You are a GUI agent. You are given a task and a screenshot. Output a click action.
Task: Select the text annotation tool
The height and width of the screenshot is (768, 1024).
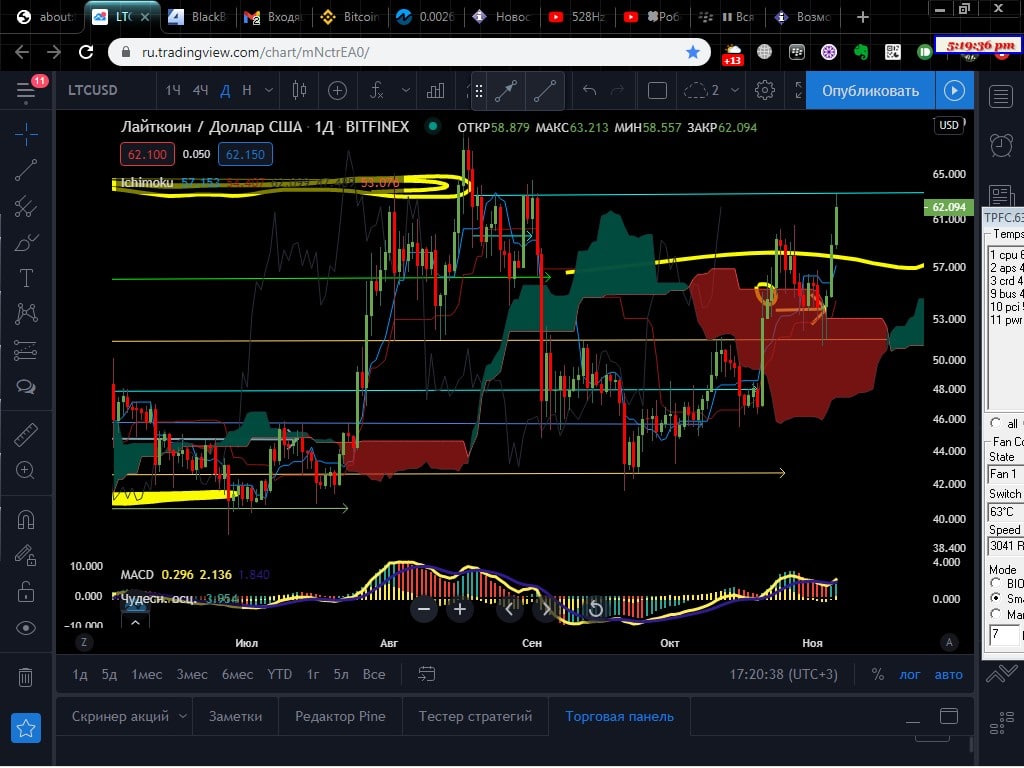26,278
